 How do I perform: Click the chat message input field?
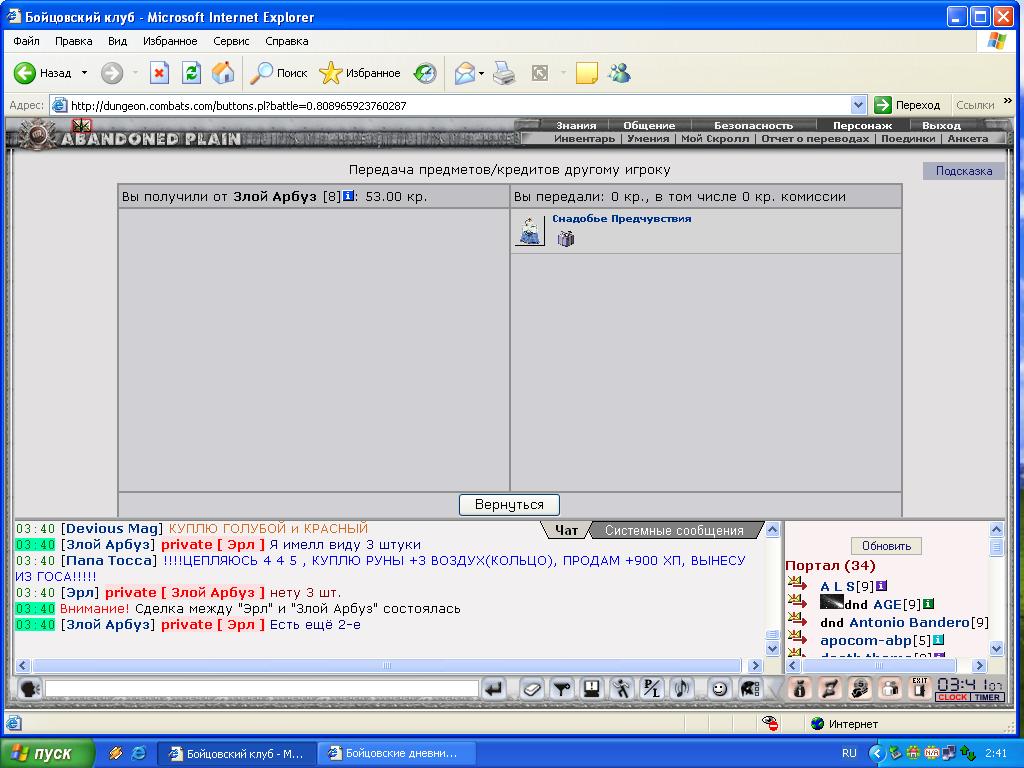(262, 688)
